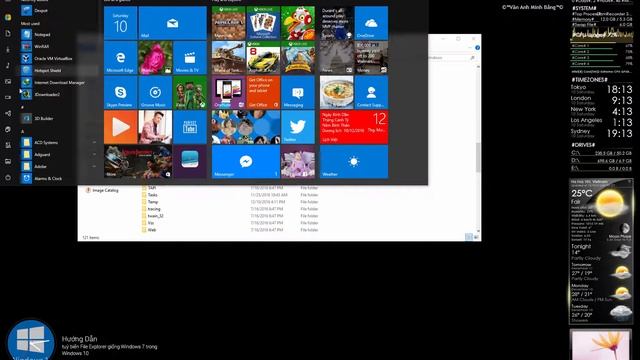Screen dimensions: 640x360
Task: Launch the Asphalt 8 tile
Action: (x=263, y=58)
